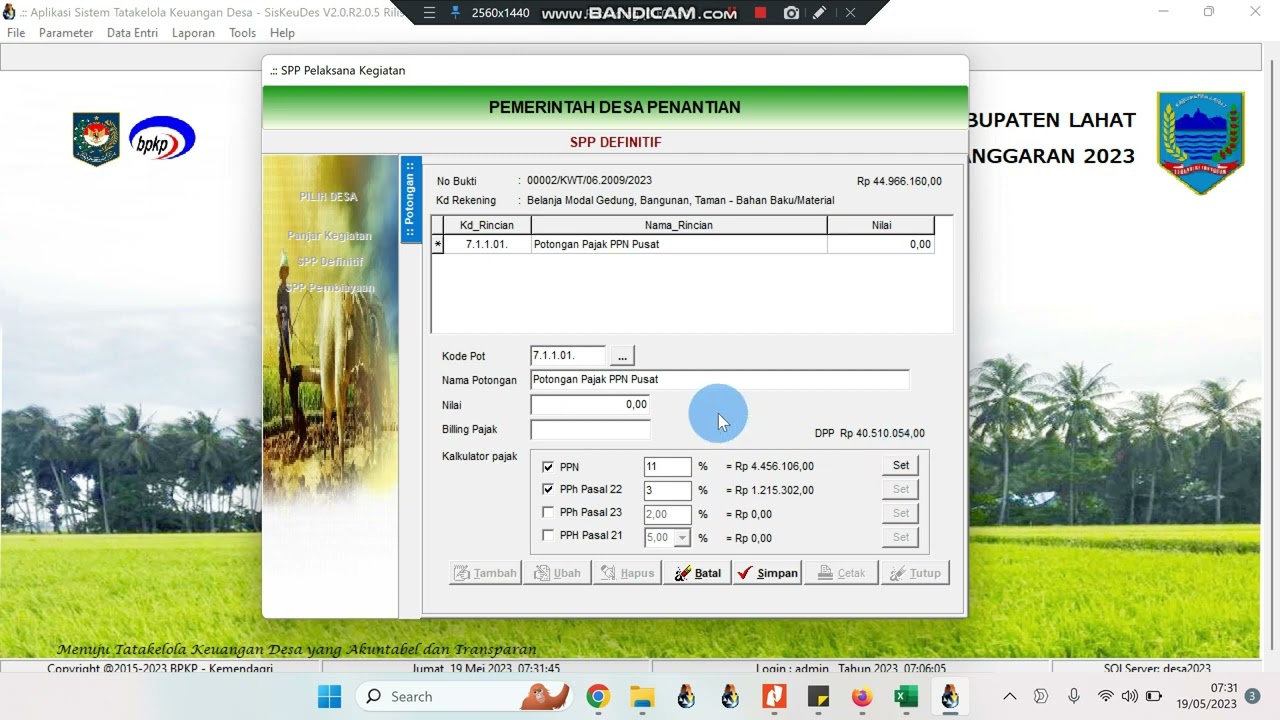Focus the Nilai input field
This screenshot has width=1280, height=720.
click(x=590, y=405)
